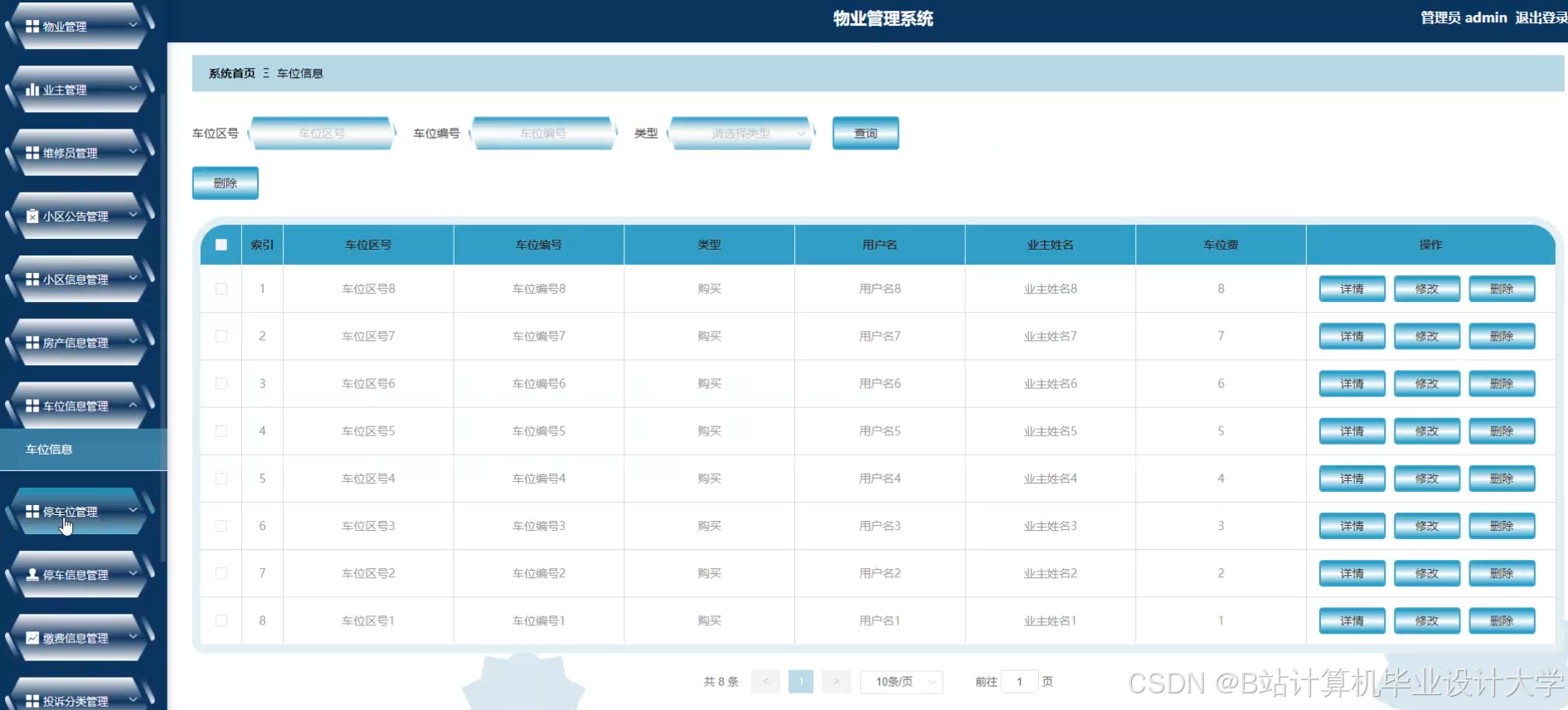
Task: Click the cell 业主姓名3
Action: [1051, 526]
